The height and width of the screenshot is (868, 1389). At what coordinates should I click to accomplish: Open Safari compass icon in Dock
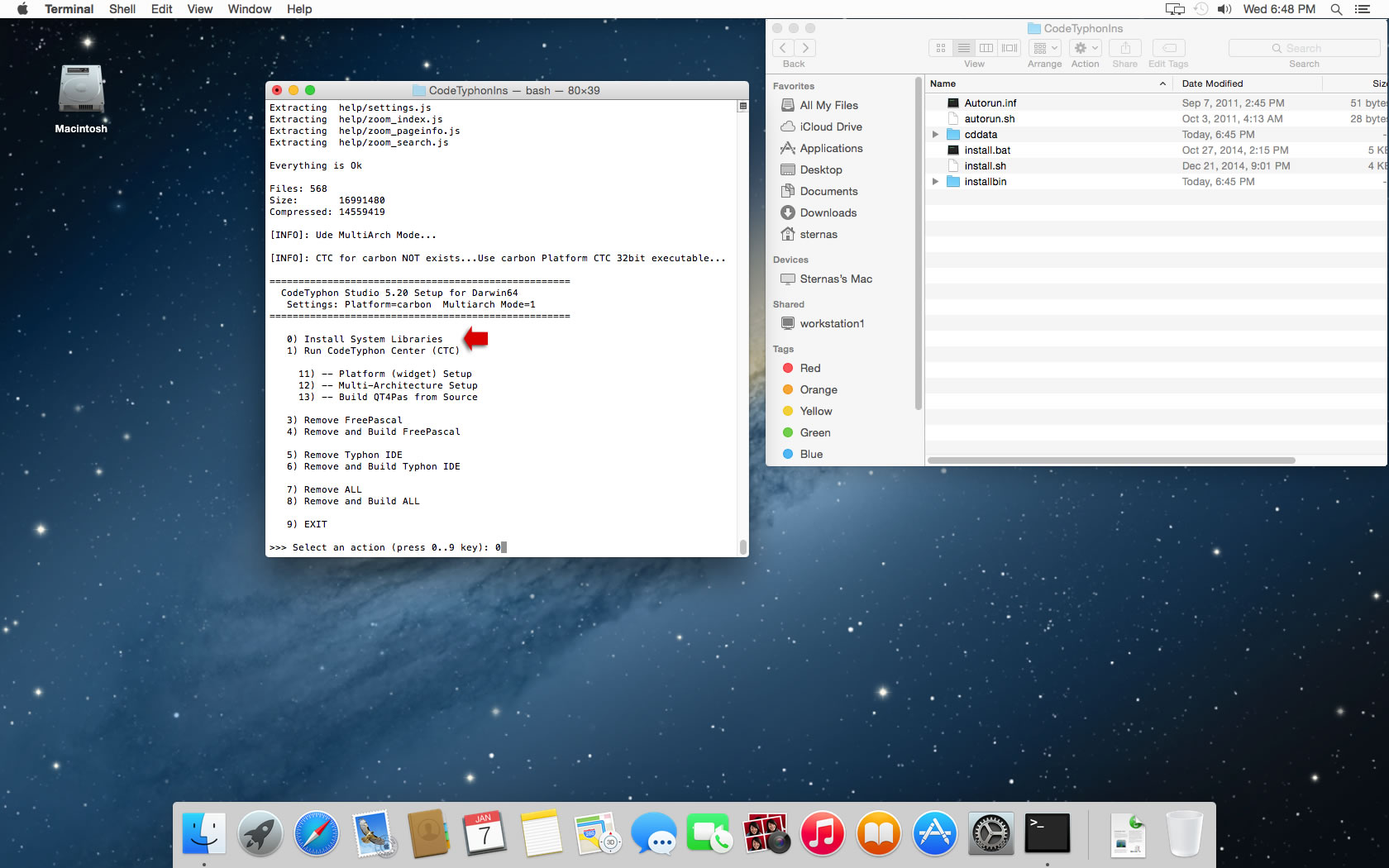316,832
